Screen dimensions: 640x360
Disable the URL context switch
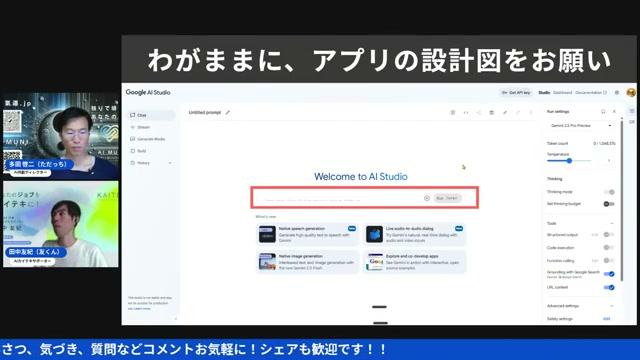[x=609, y=287]
